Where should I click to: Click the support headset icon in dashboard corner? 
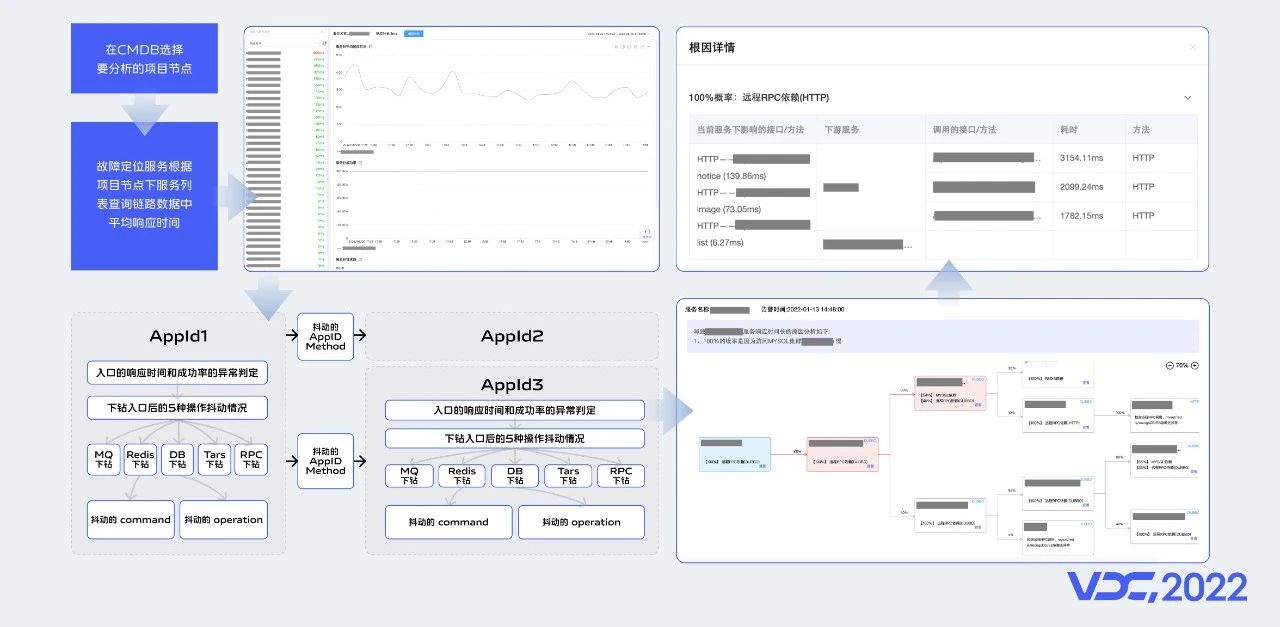click(647, 232)
